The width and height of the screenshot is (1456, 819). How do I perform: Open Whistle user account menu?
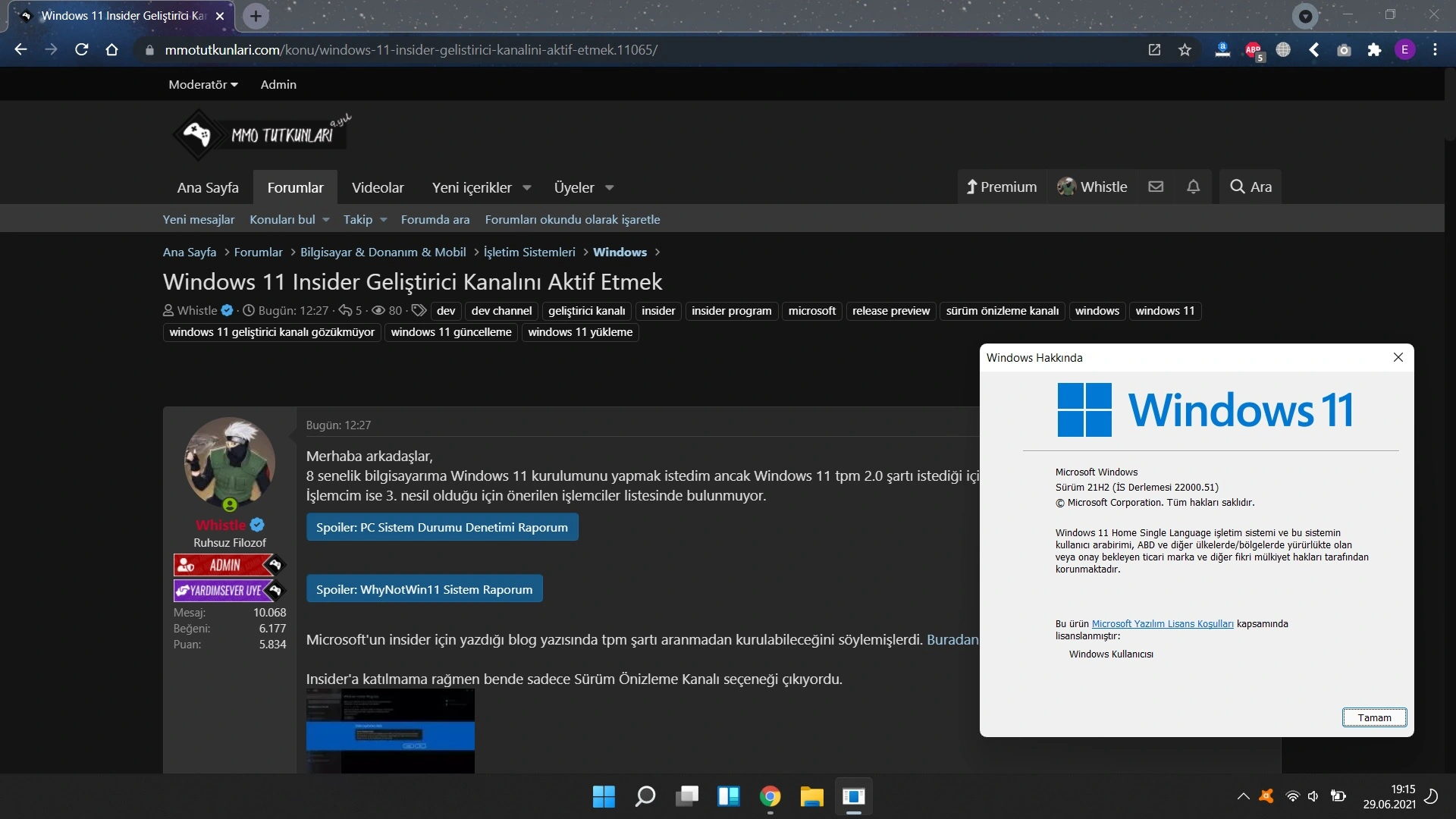1093,187
